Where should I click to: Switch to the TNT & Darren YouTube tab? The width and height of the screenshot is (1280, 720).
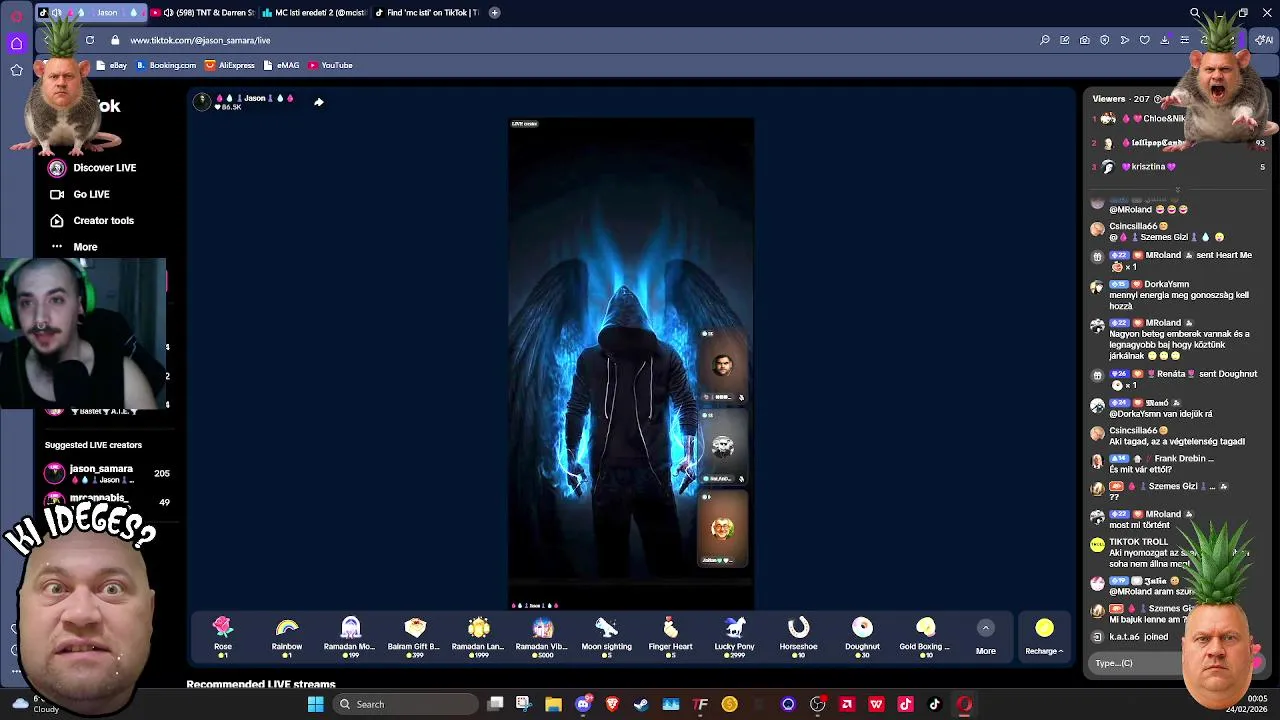click(202, 13)
